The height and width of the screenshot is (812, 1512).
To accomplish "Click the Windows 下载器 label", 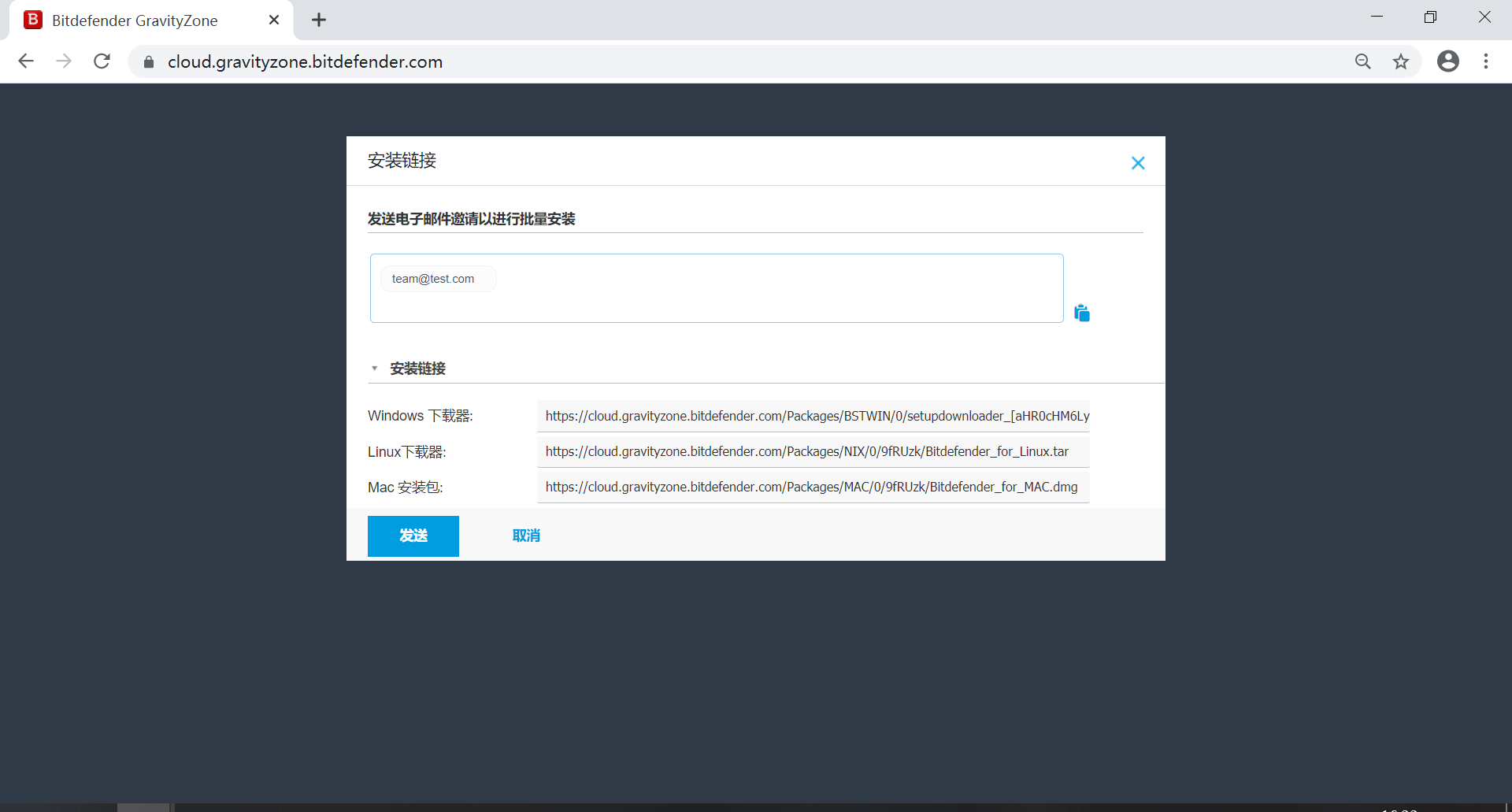I will pyautogui.click(x=421, y=416).
